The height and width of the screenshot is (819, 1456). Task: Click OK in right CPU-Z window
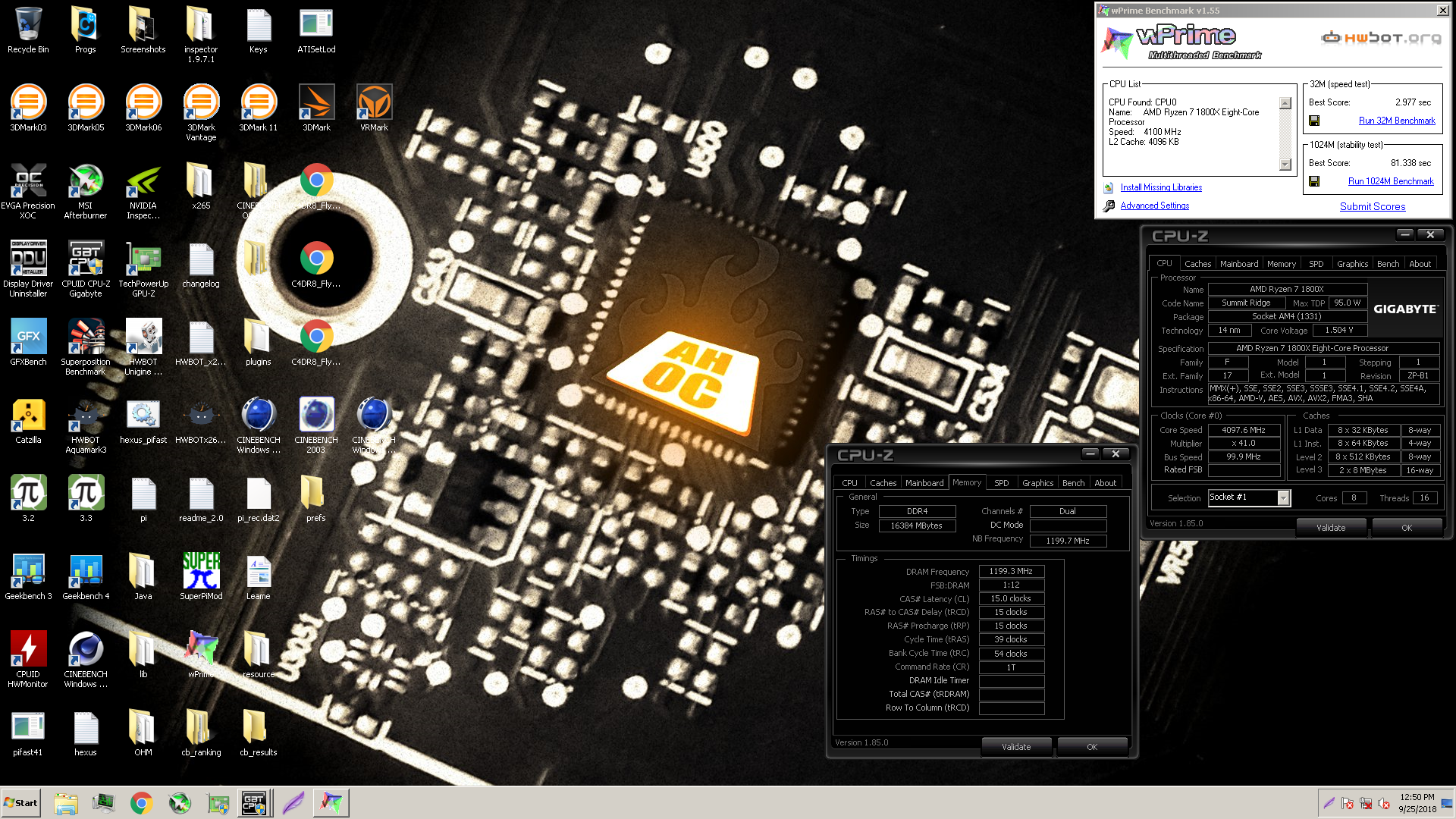pos(1407,528)
